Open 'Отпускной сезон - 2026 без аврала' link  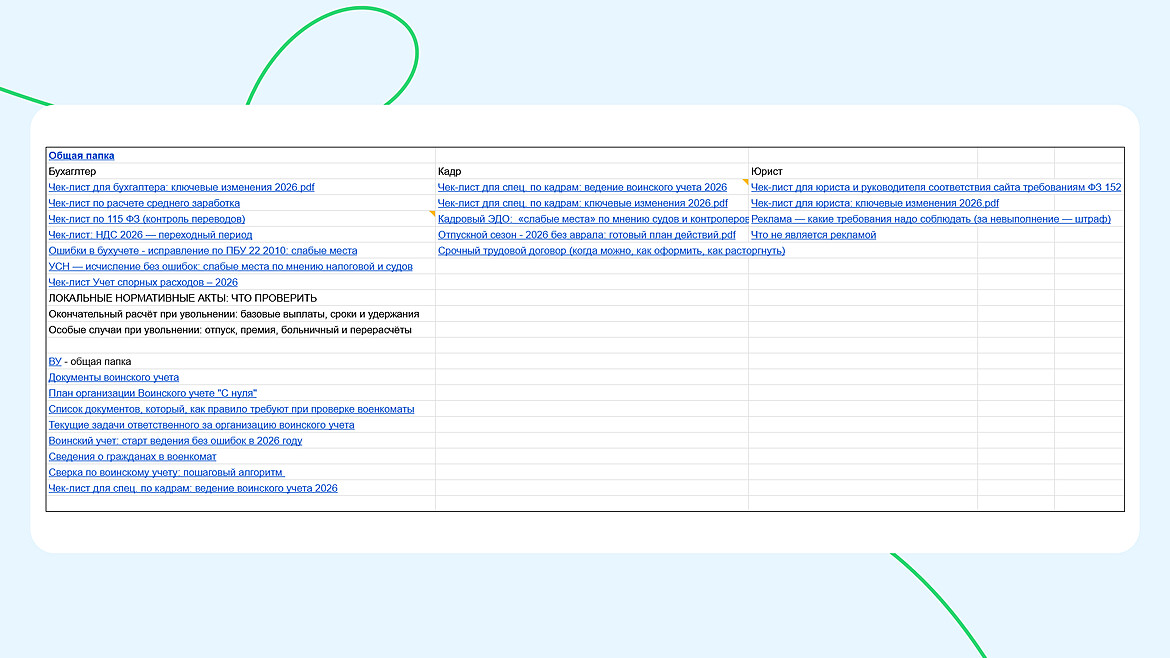tap(586, 235)
